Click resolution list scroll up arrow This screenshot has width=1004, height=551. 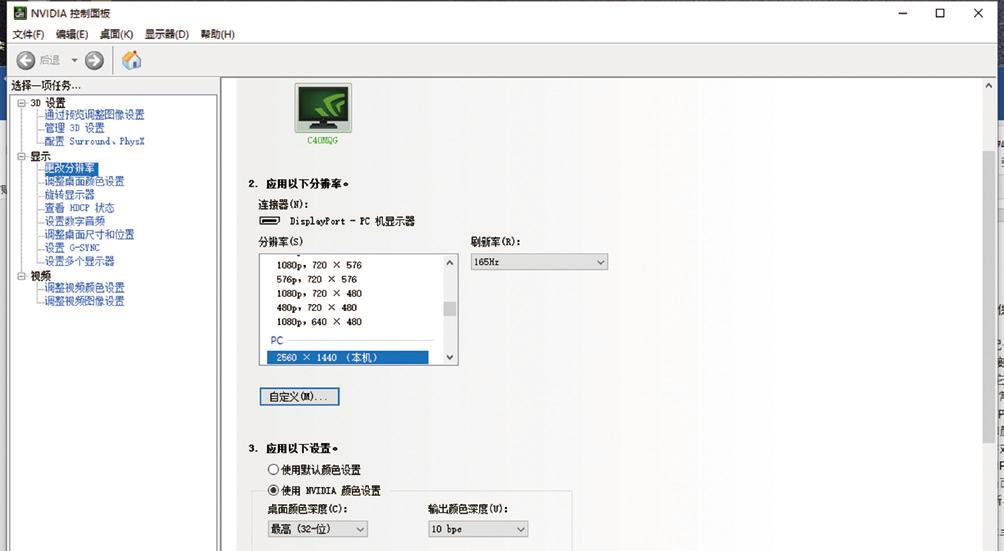(450, 262)
